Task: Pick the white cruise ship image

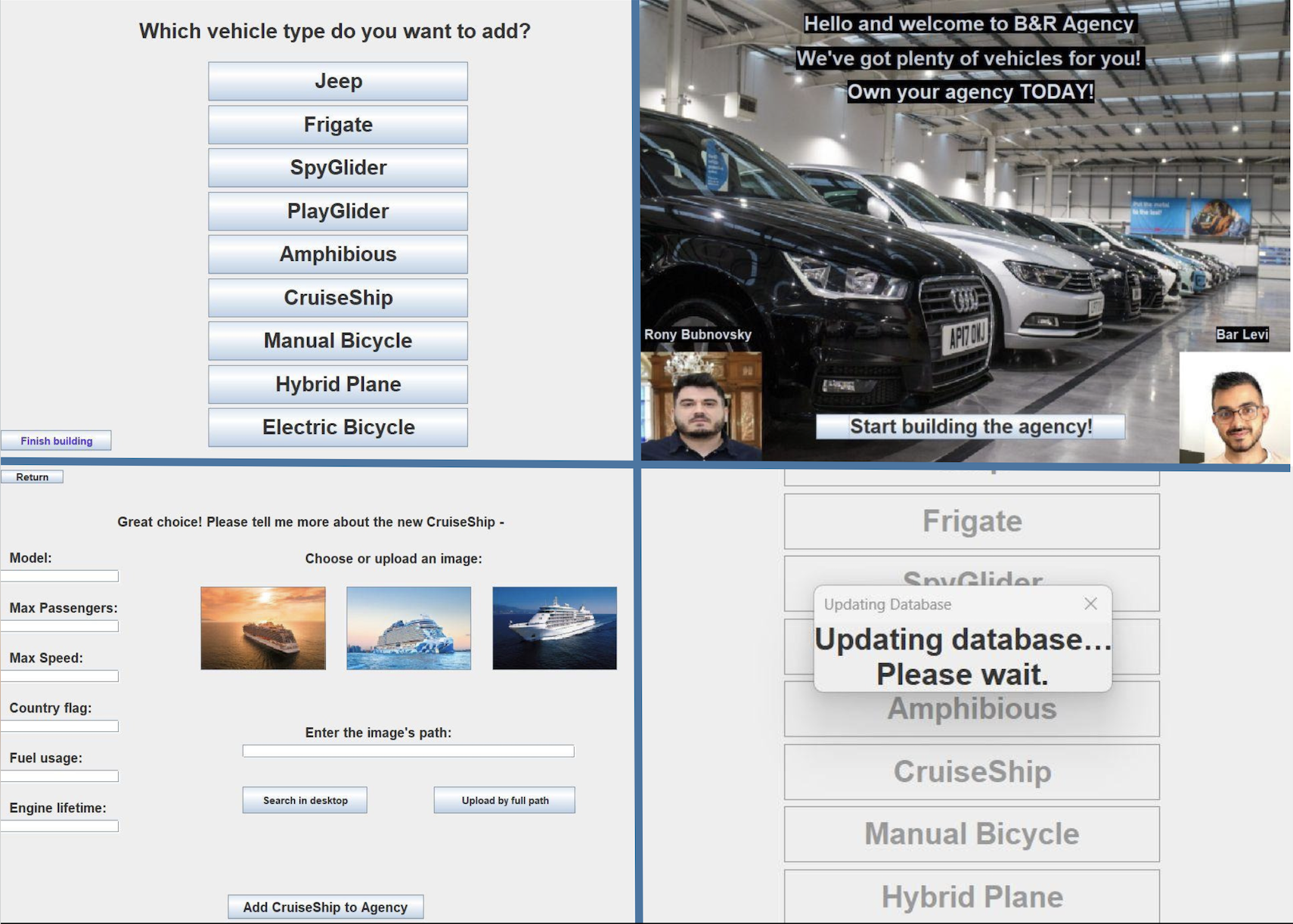Action: pos(554,628)
